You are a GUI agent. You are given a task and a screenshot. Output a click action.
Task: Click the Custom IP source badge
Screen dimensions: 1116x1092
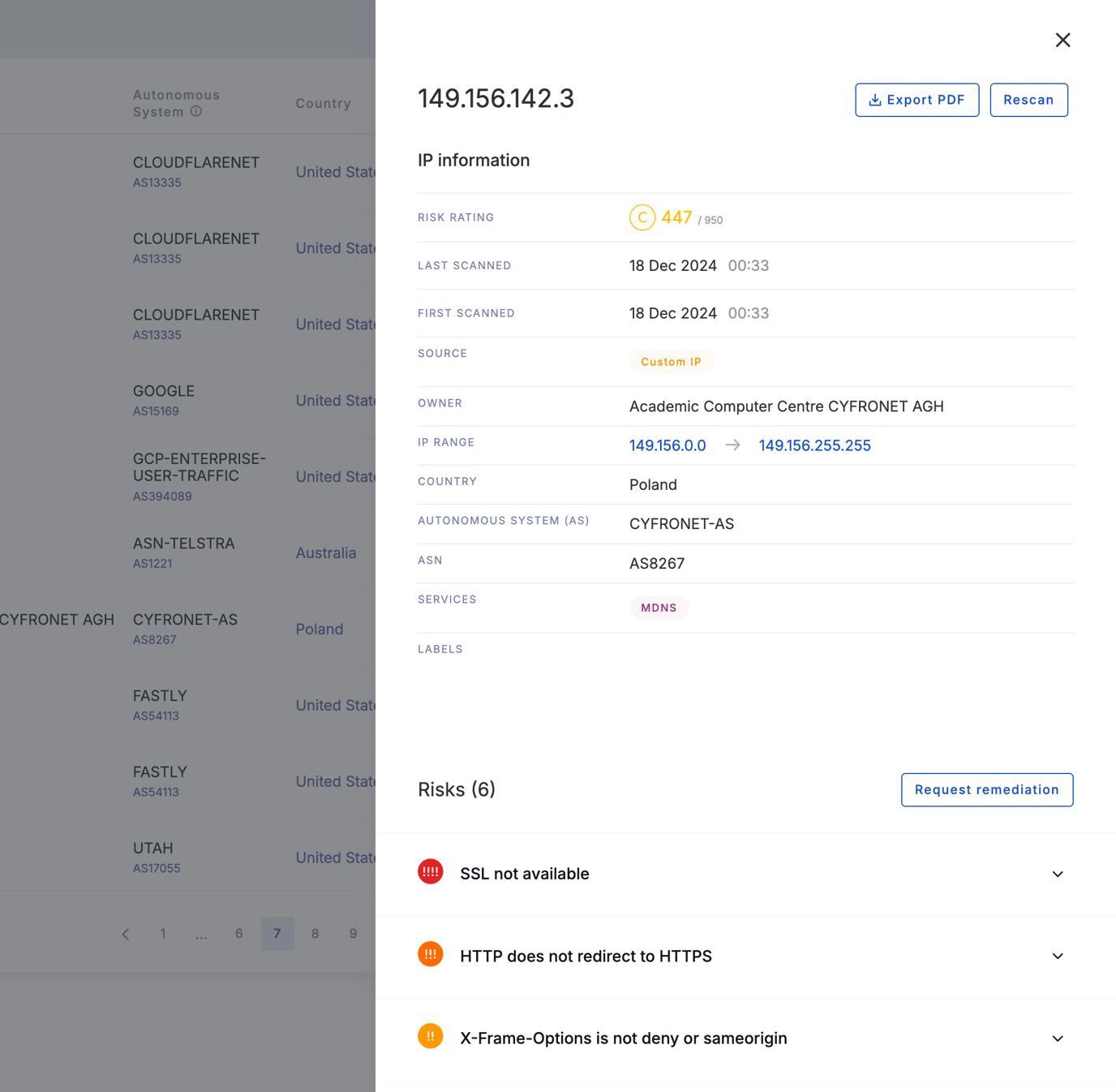pos(671,362)
